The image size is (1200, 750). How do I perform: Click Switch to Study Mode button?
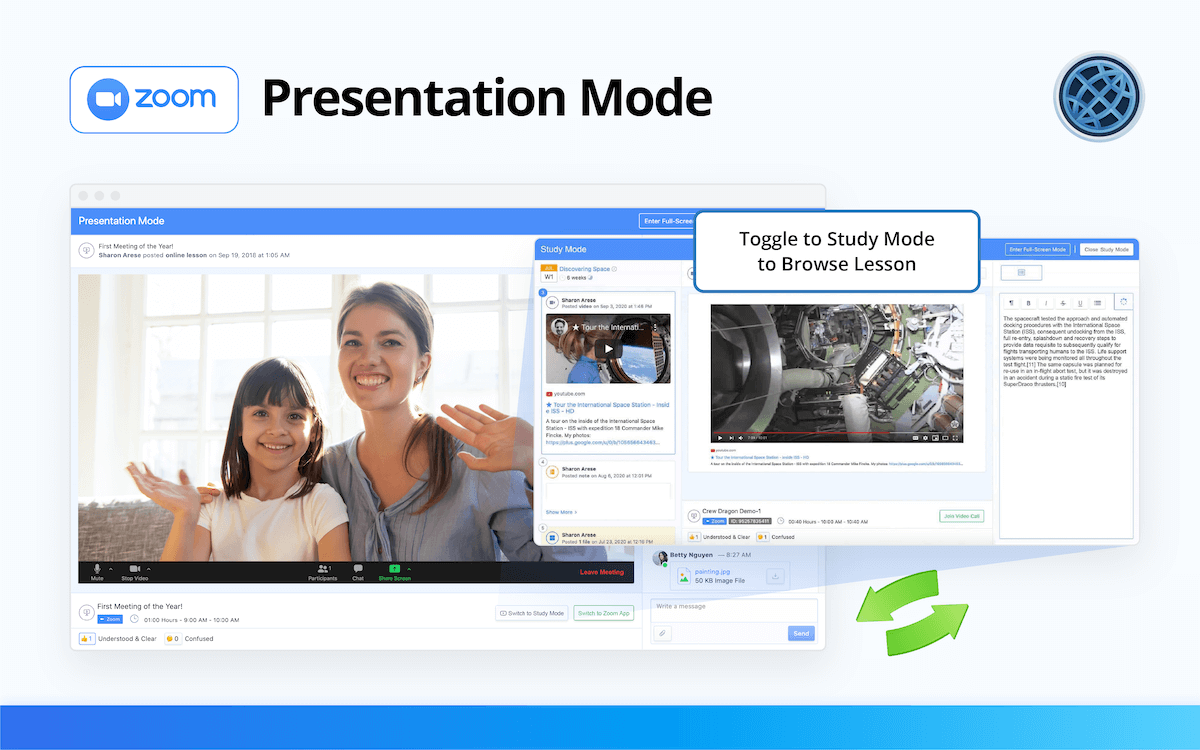pyautogui.click(x=532, y=613)
